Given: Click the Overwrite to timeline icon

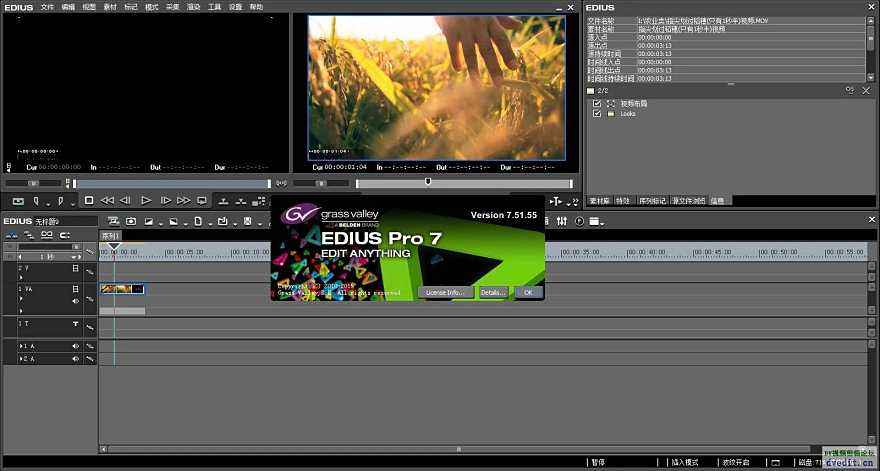Looking at the screenshot, I should [x=241, y=201].
